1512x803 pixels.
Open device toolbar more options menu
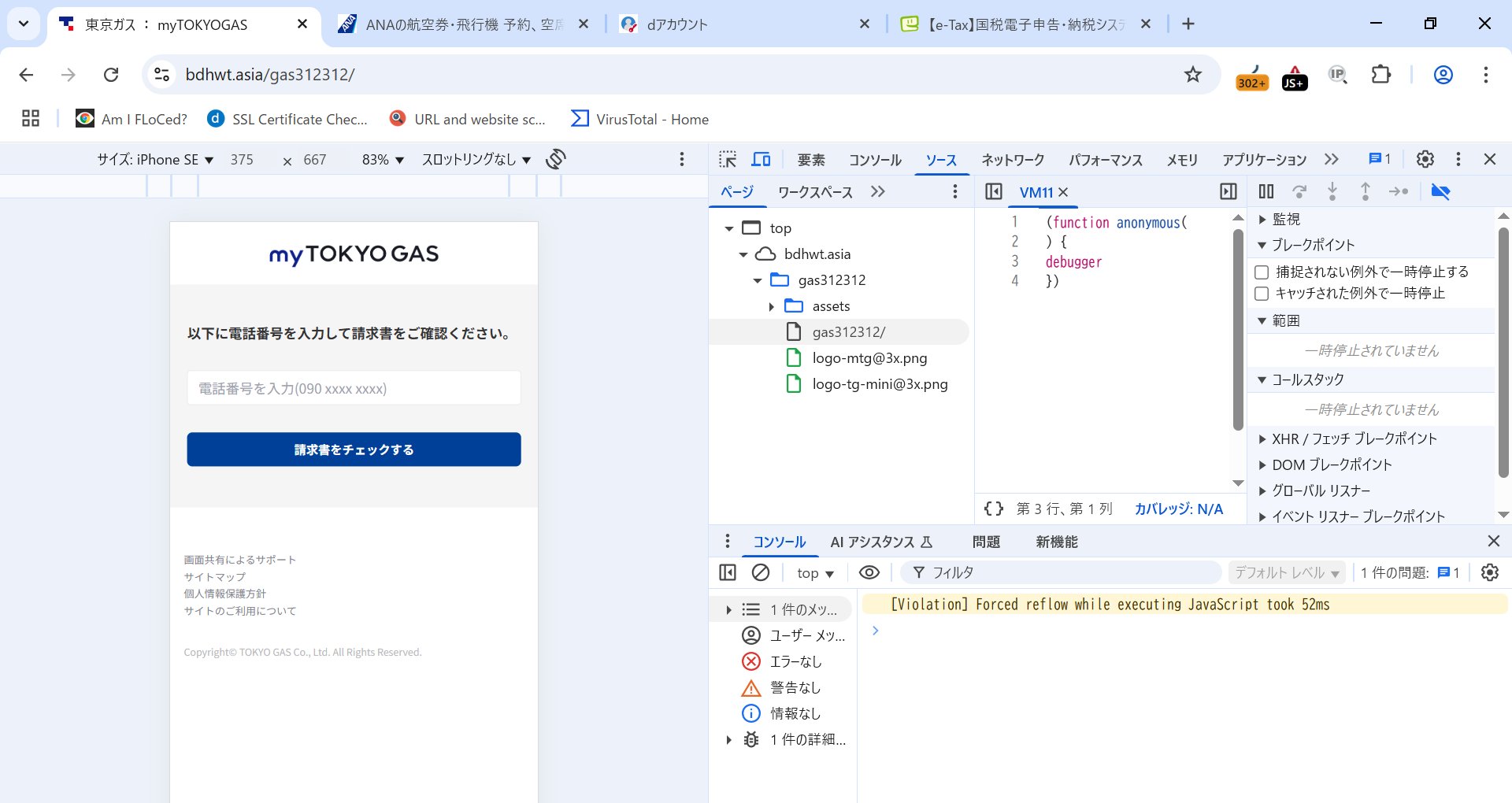tap(682, 159)
